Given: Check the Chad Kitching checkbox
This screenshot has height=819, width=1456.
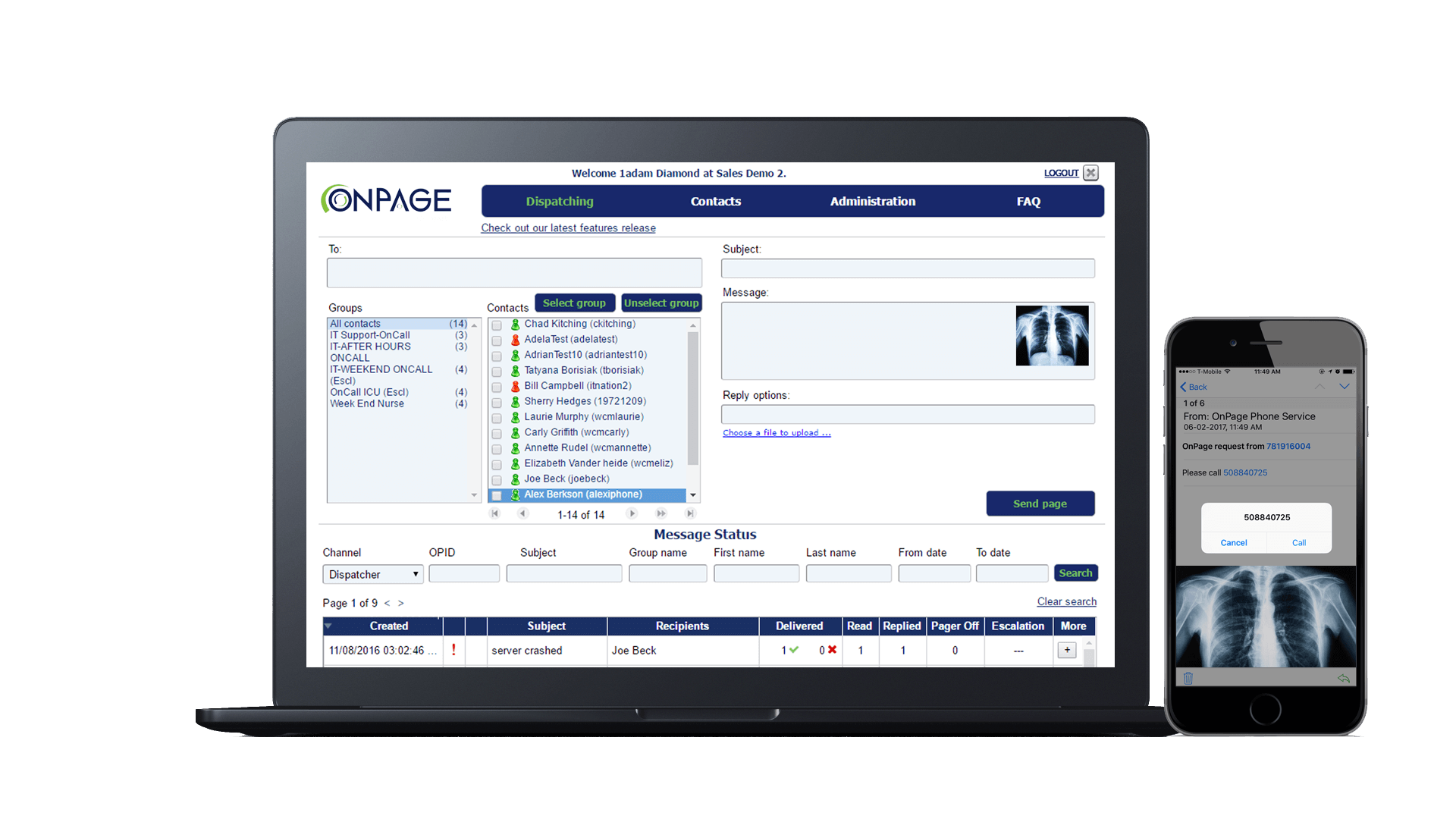Looking at the screenshot, I should [497, 325].
